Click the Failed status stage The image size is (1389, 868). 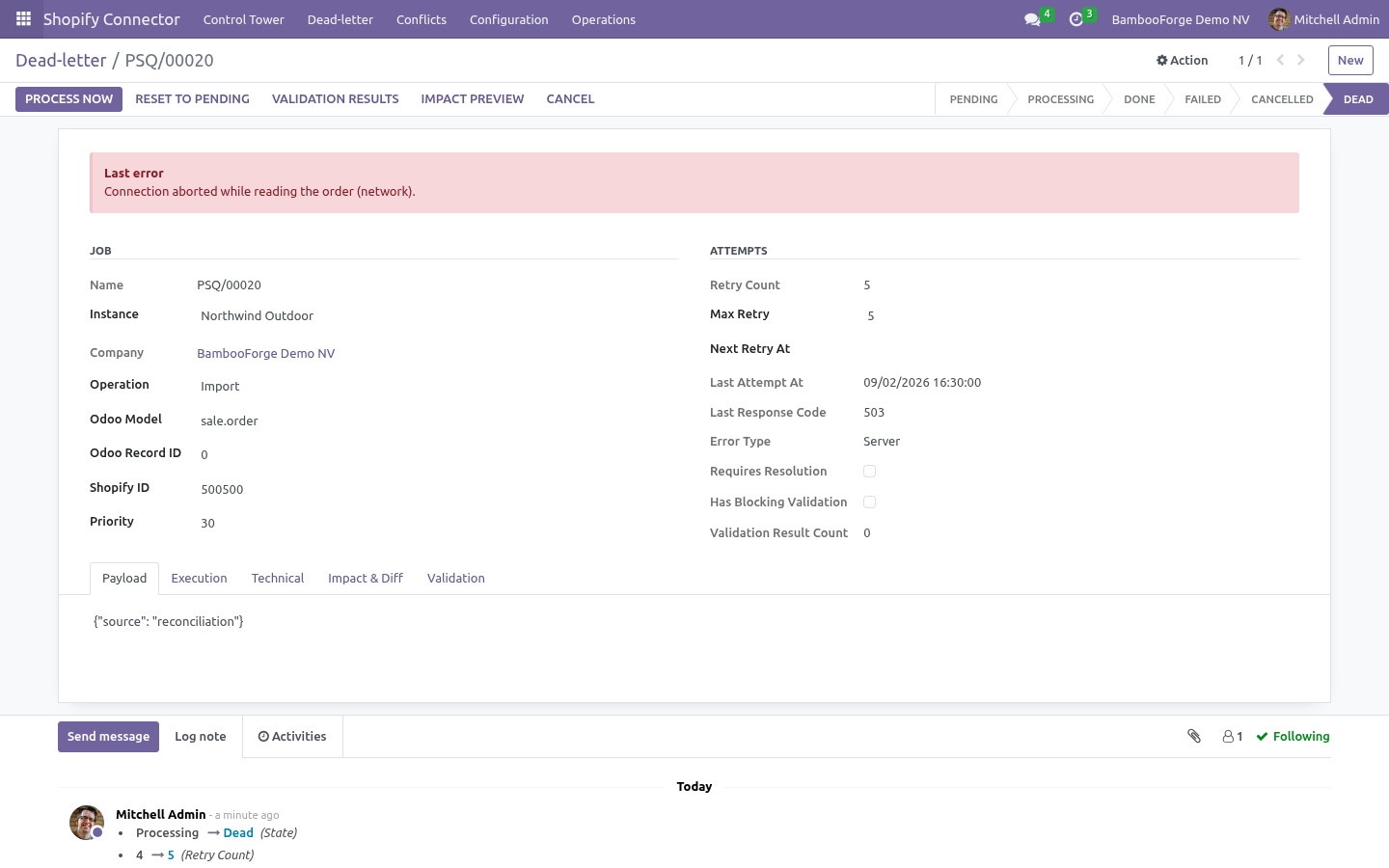pos(1203,99)
